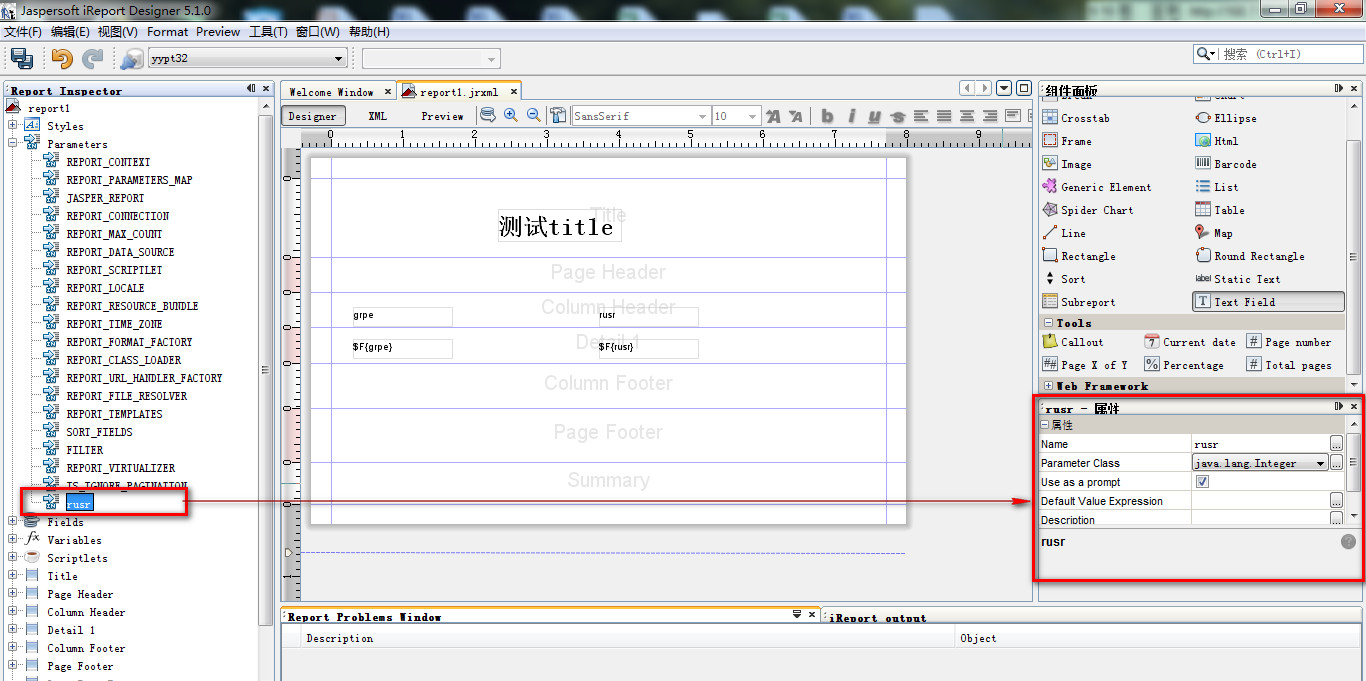Switch to the iReport output tab
Screen dimensions: 1366x681
pos(878,618)
